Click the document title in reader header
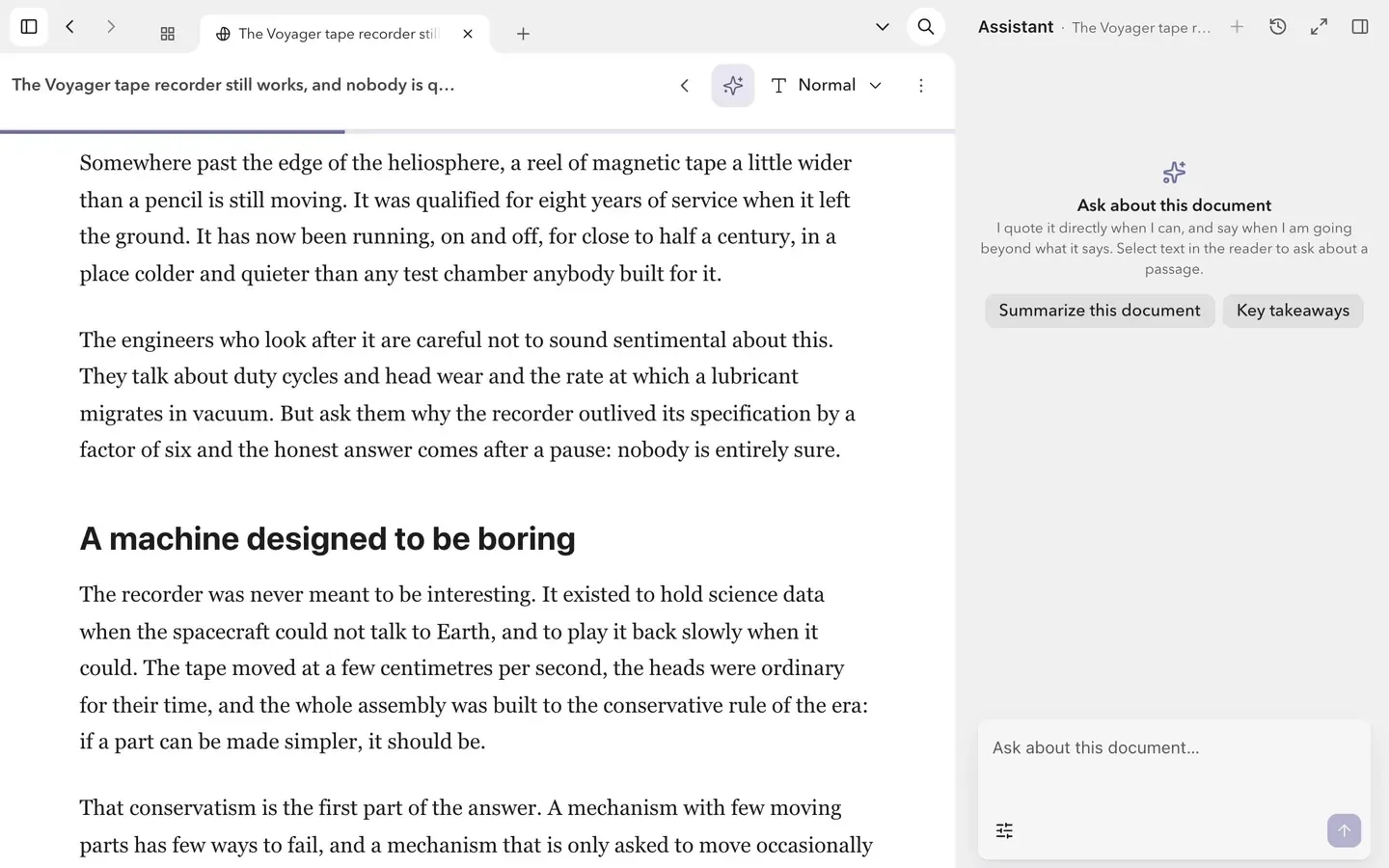Image resolution: width=1389 pixels, height=868 pixels. point(233,85)
